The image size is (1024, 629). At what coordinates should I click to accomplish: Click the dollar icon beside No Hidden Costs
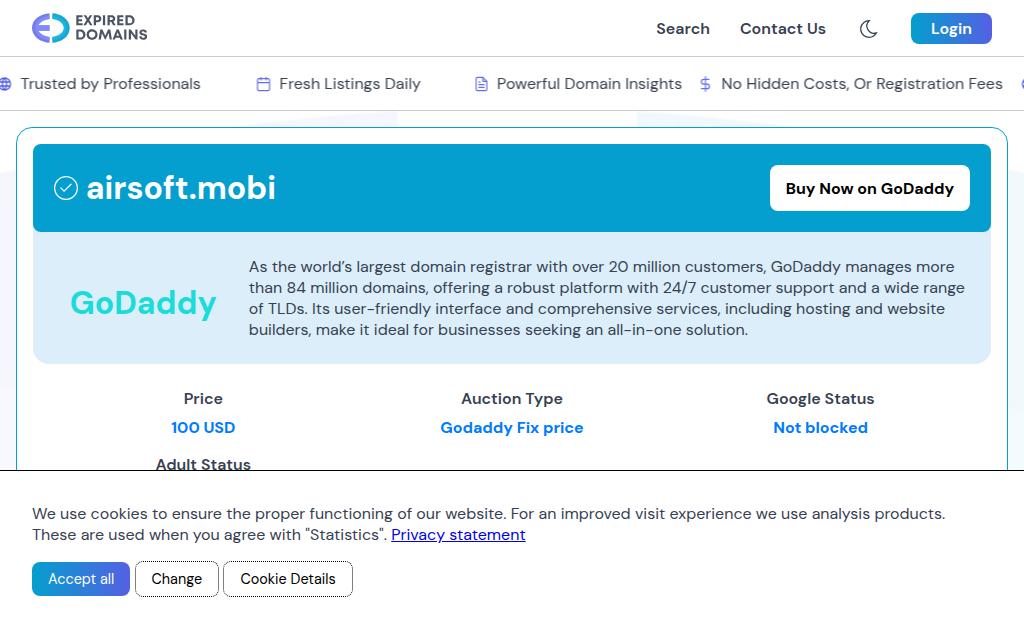pyautogui.click(x=705, y=84)
